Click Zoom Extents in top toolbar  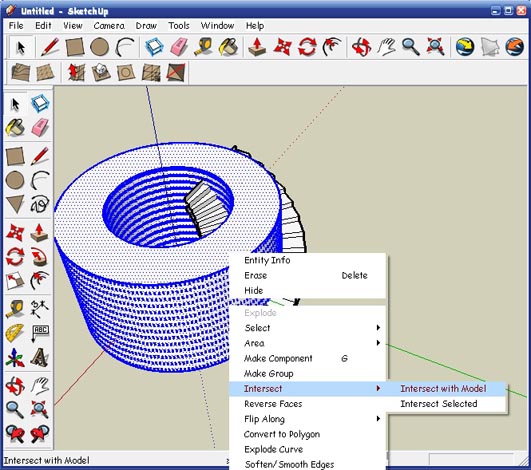pyautogui.click(x=436, y=47)
